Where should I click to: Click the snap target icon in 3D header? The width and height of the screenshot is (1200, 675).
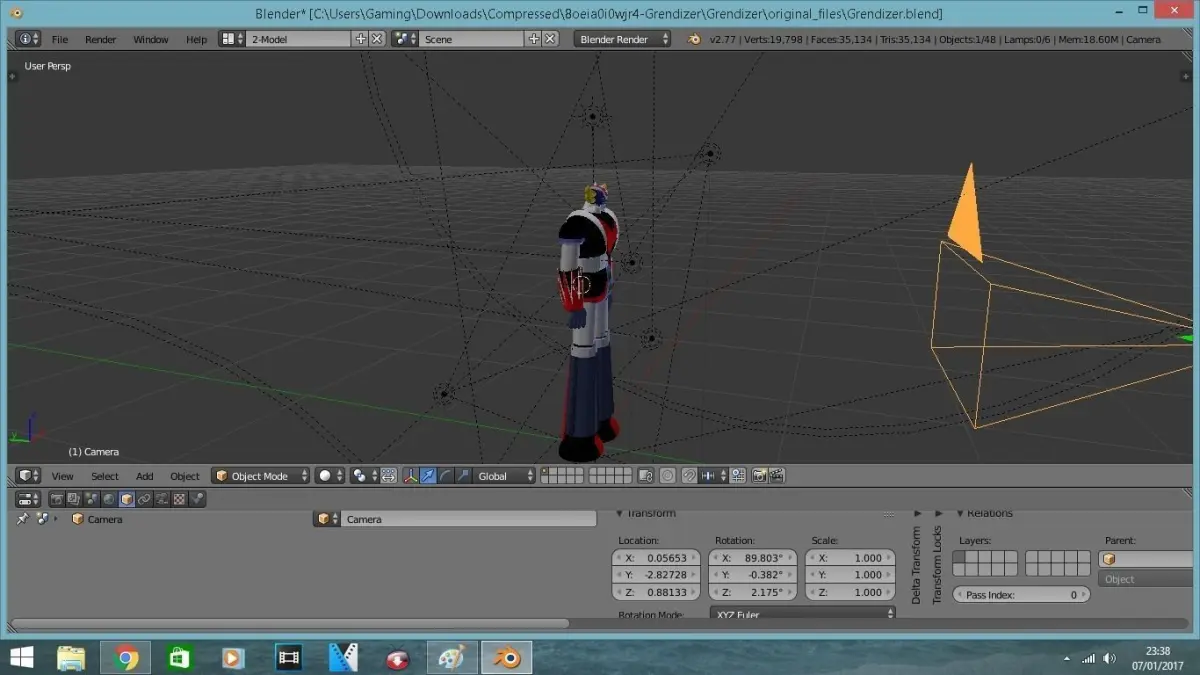(x=738, y=476)
